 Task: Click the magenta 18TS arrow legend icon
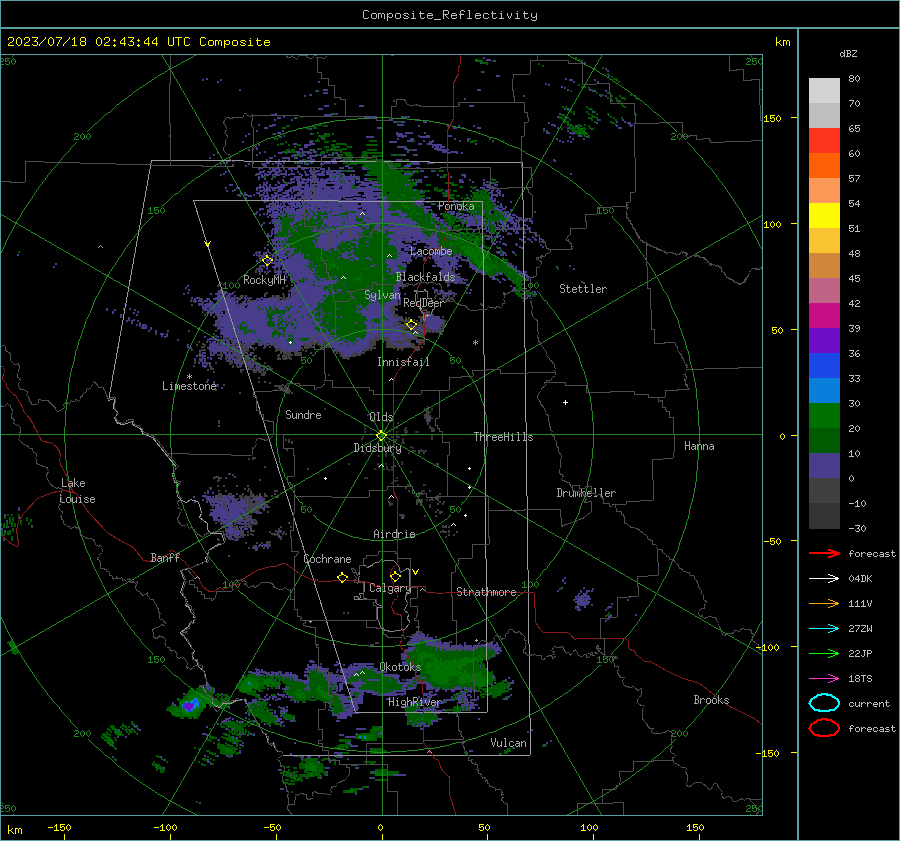(824, 679)
